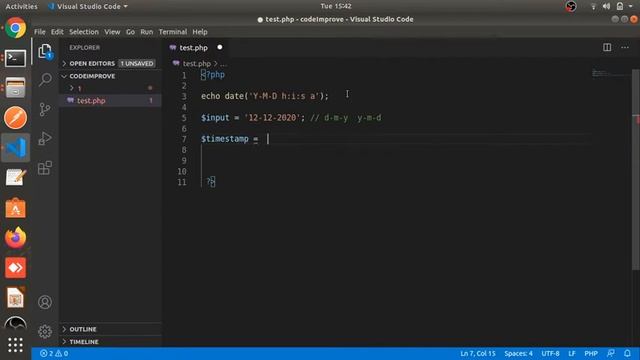Click the editor vertical scrollbar

point(636,169)
